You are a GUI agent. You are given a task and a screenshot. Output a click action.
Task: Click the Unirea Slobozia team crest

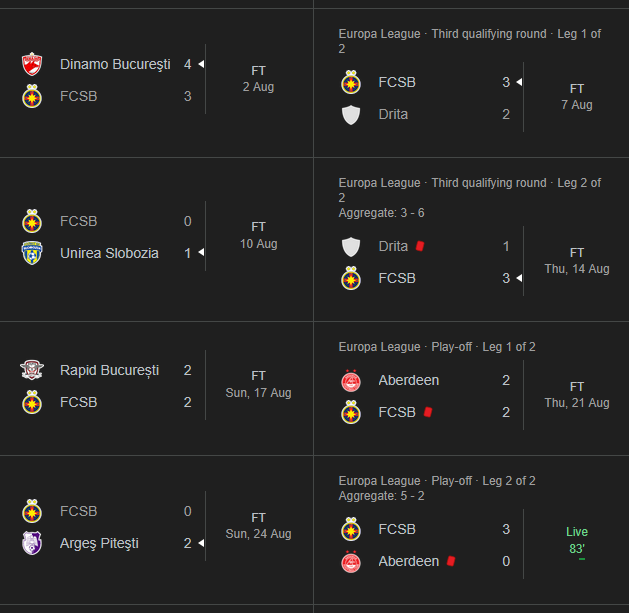pyautogui.click(x=32, y=253)
